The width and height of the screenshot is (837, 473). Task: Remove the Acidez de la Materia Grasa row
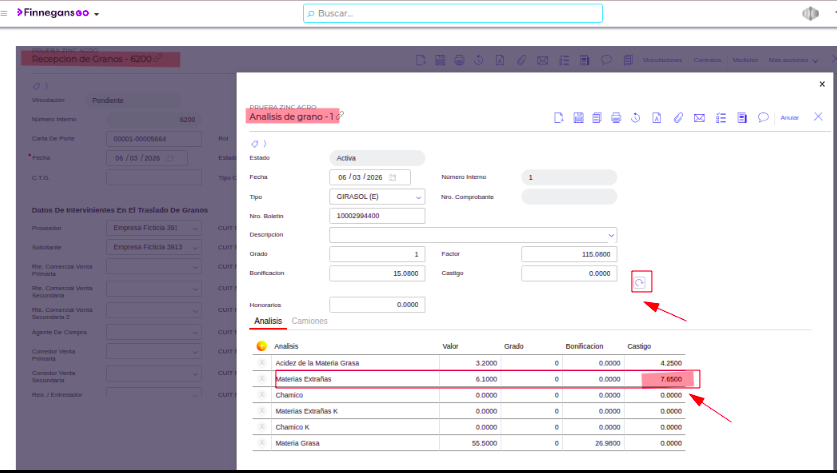click(x=262, y=363)
